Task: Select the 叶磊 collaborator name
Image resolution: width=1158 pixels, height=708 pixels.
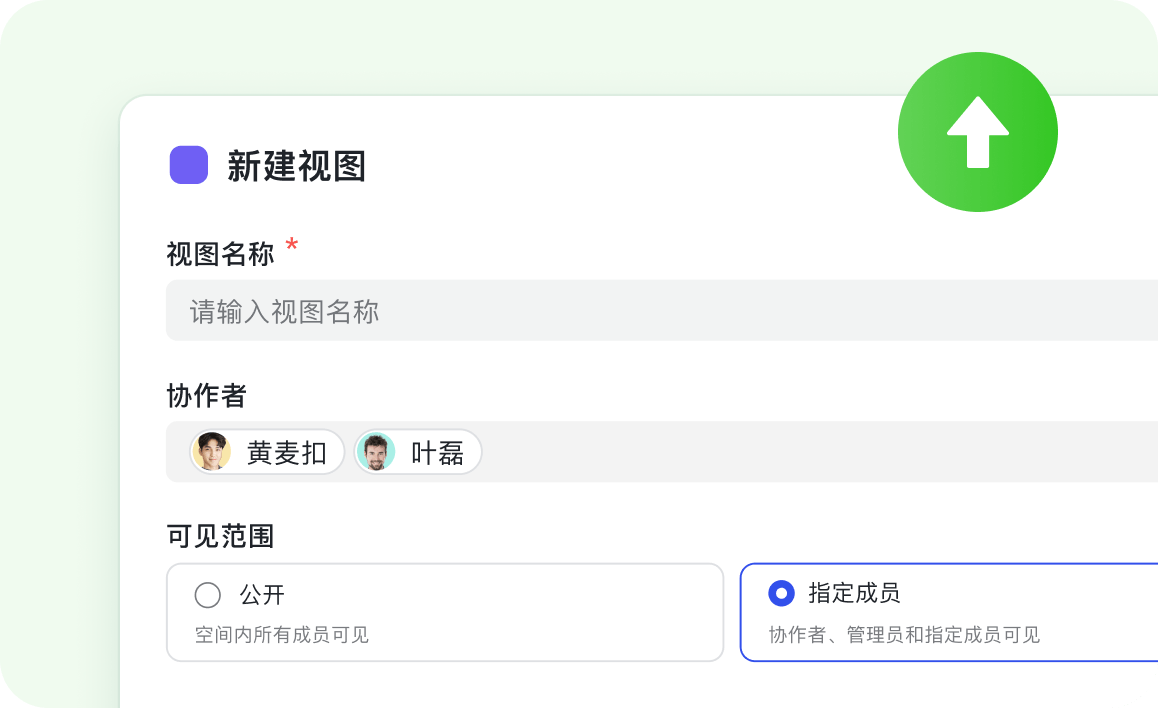Action: pyautogui.click(x=437, y=453)
